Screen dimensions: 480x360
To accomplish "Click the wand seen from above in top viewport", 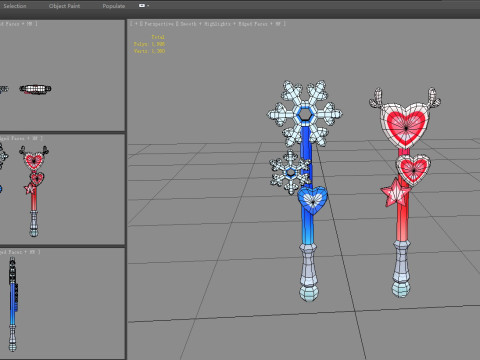I will (x=35, y=89).
